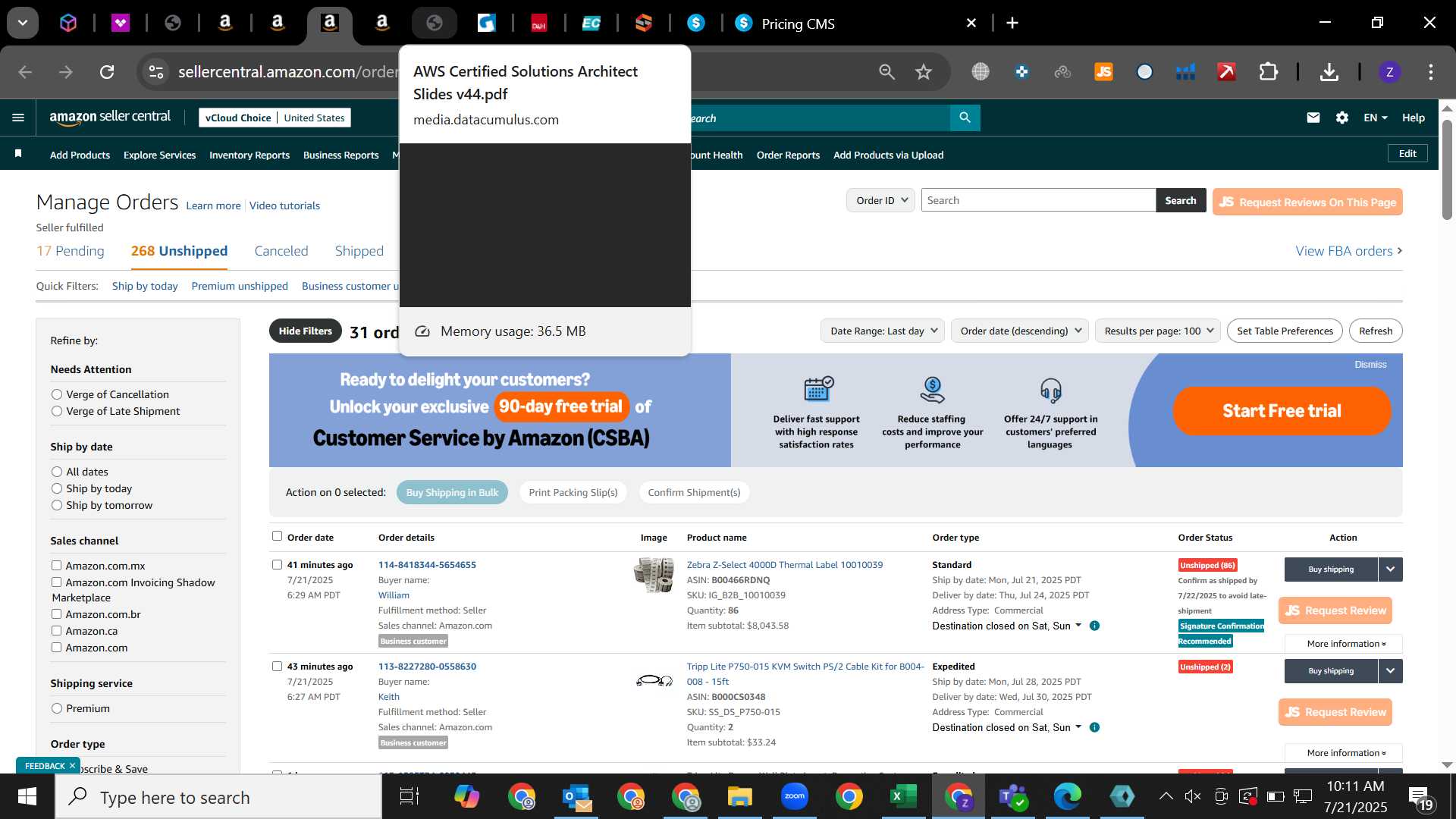Open order 113-8227280-0558630 link
1456x819 pixels.
click(x=427, y=667)
